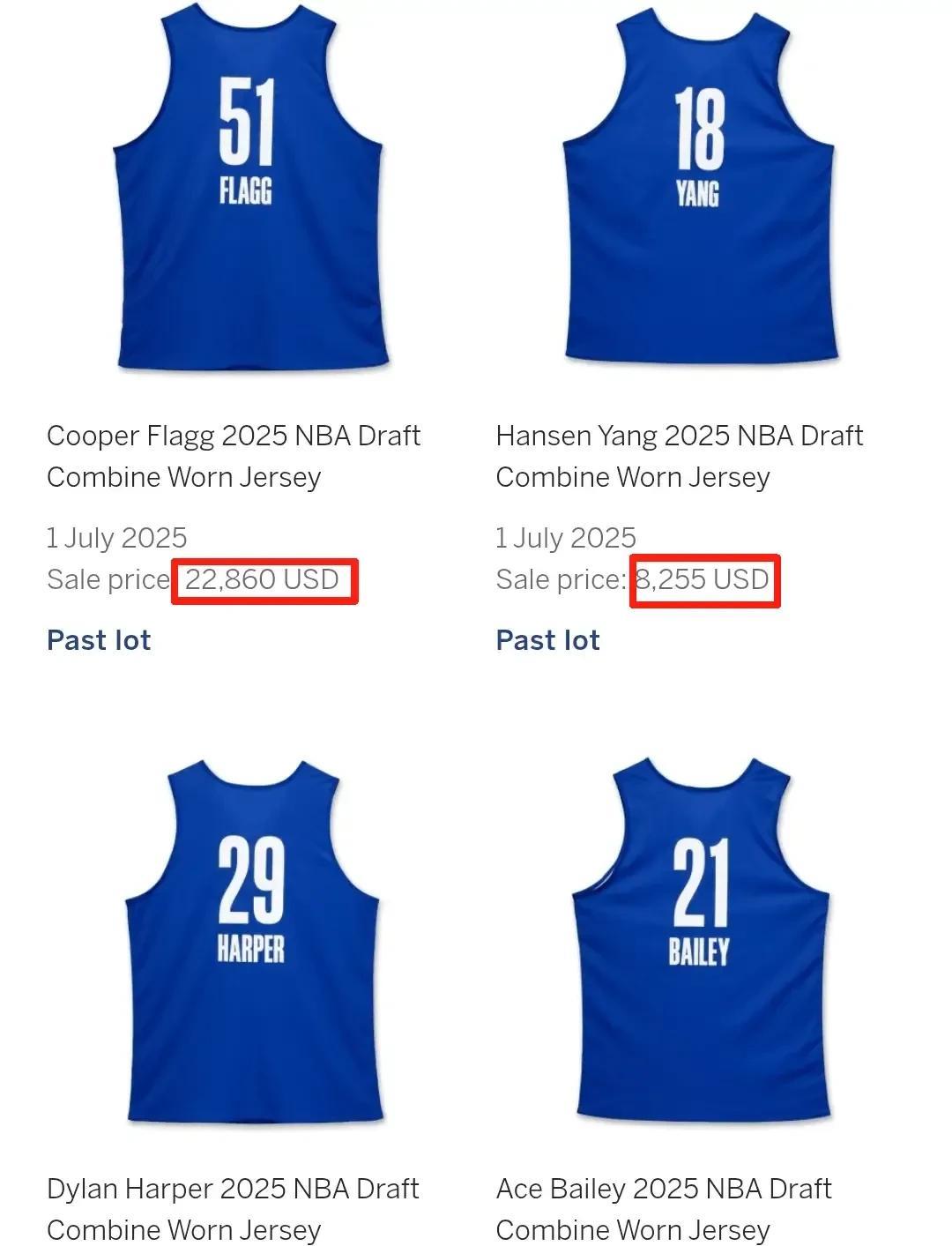Click Past lot under Hansen Yang jersey
Viewport: 952px width, 1246px height.
[x=548, y=640]
